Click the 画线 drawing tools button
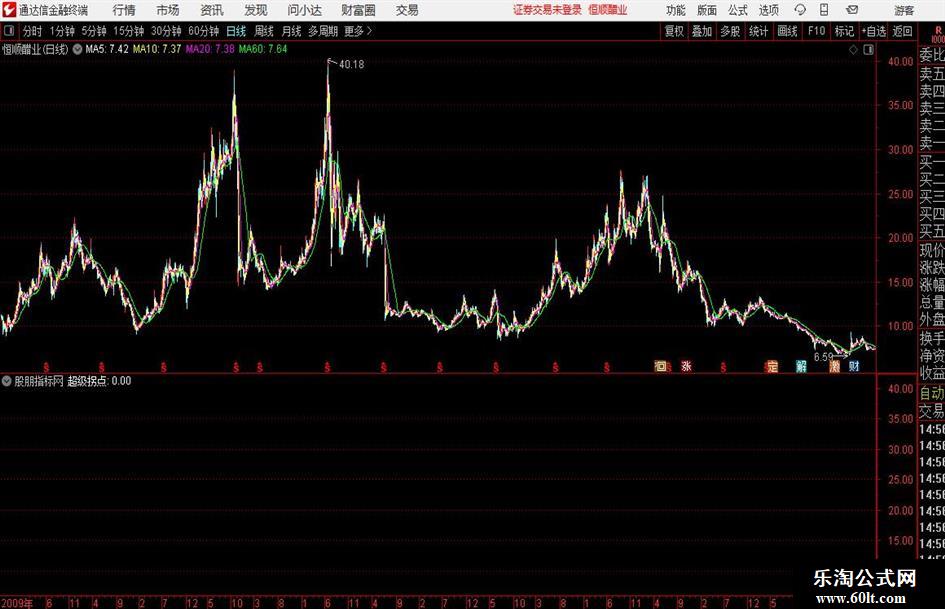The image size is (945, 609). pos(787,31)
